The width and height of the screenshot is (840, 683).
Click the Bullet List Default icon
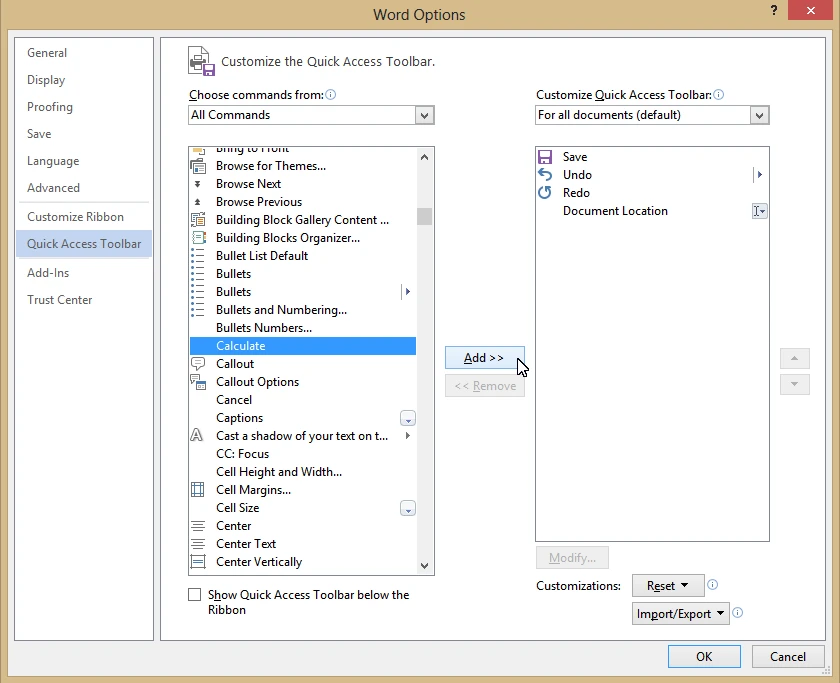(198, 256)
